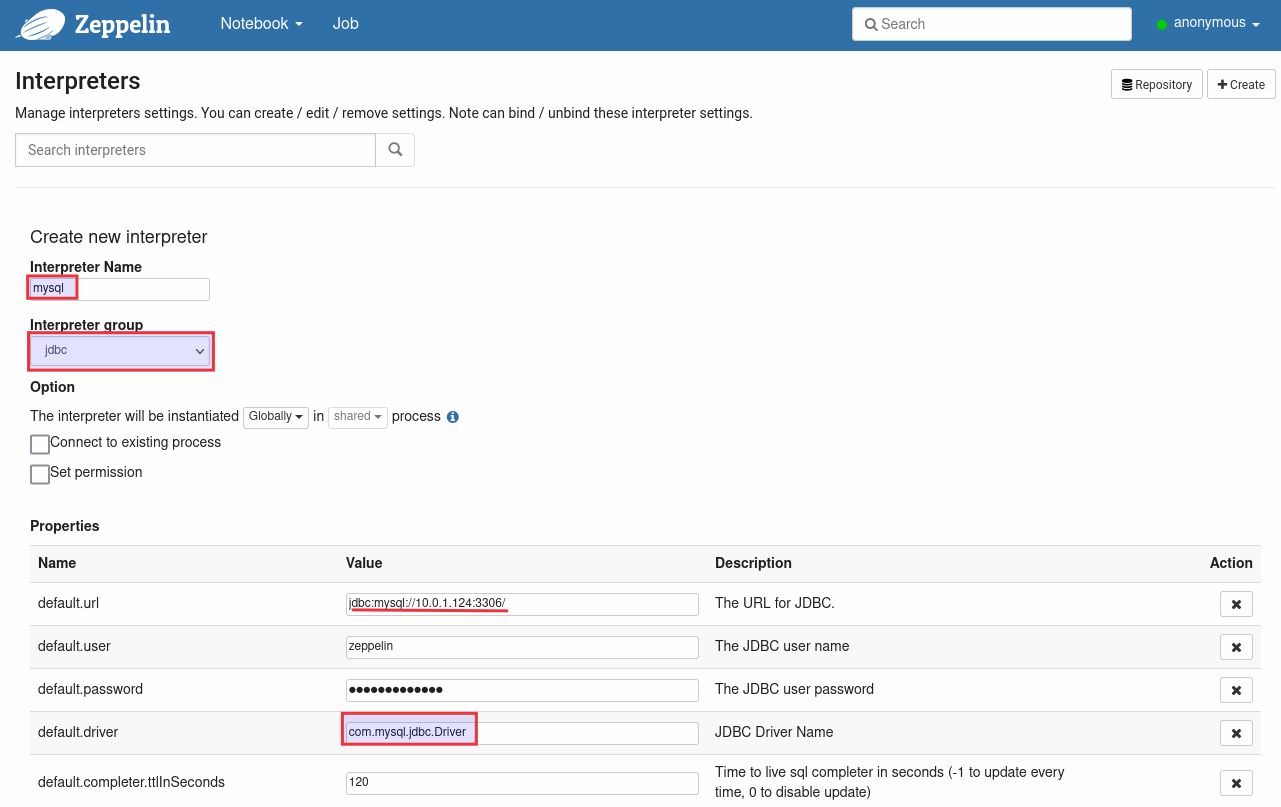Focus the top Search box
The image size is (1281, 807).
991,24
